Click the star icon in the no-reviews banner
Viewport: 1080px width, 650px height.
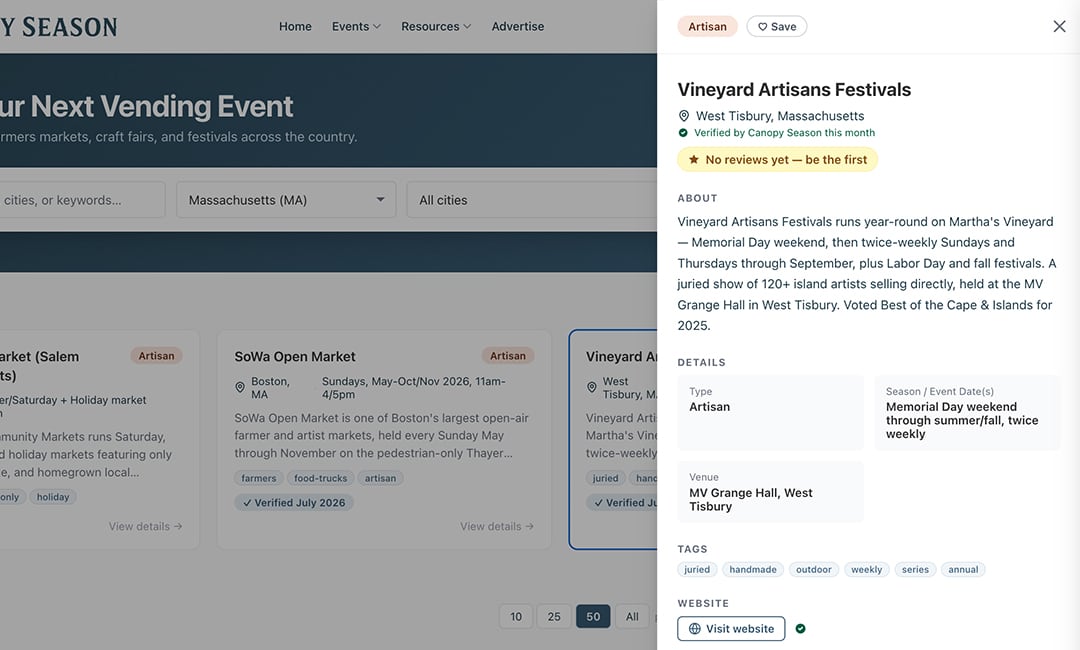[x=694, y=159]
